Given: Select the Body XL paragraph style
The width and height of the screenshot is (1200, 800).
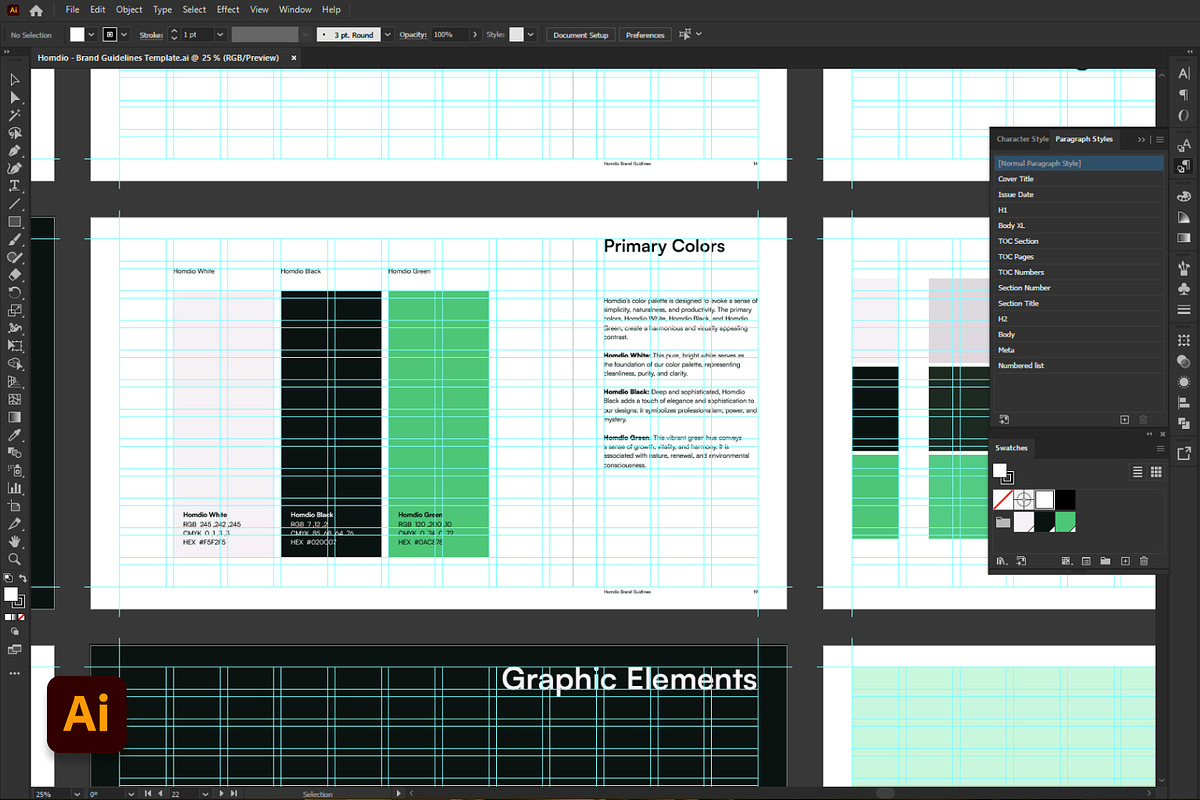Looking at the screenshot, I should tap(1078, 226).
